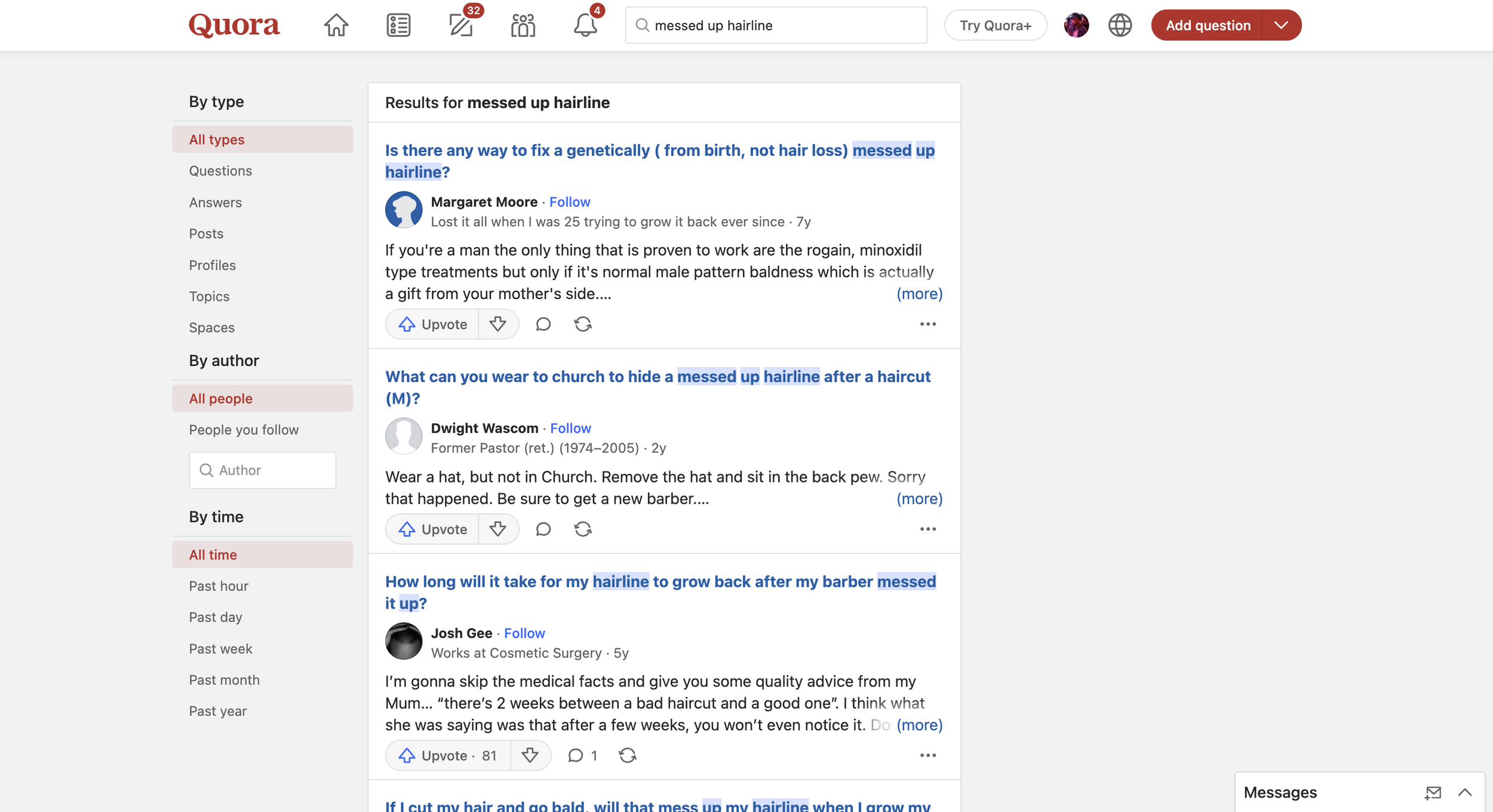The width and height of the screenshot is (1493, 812).
Task: Open the Add question dropdown arrow
Action: pyautogui.click(x=1281, y=25)
